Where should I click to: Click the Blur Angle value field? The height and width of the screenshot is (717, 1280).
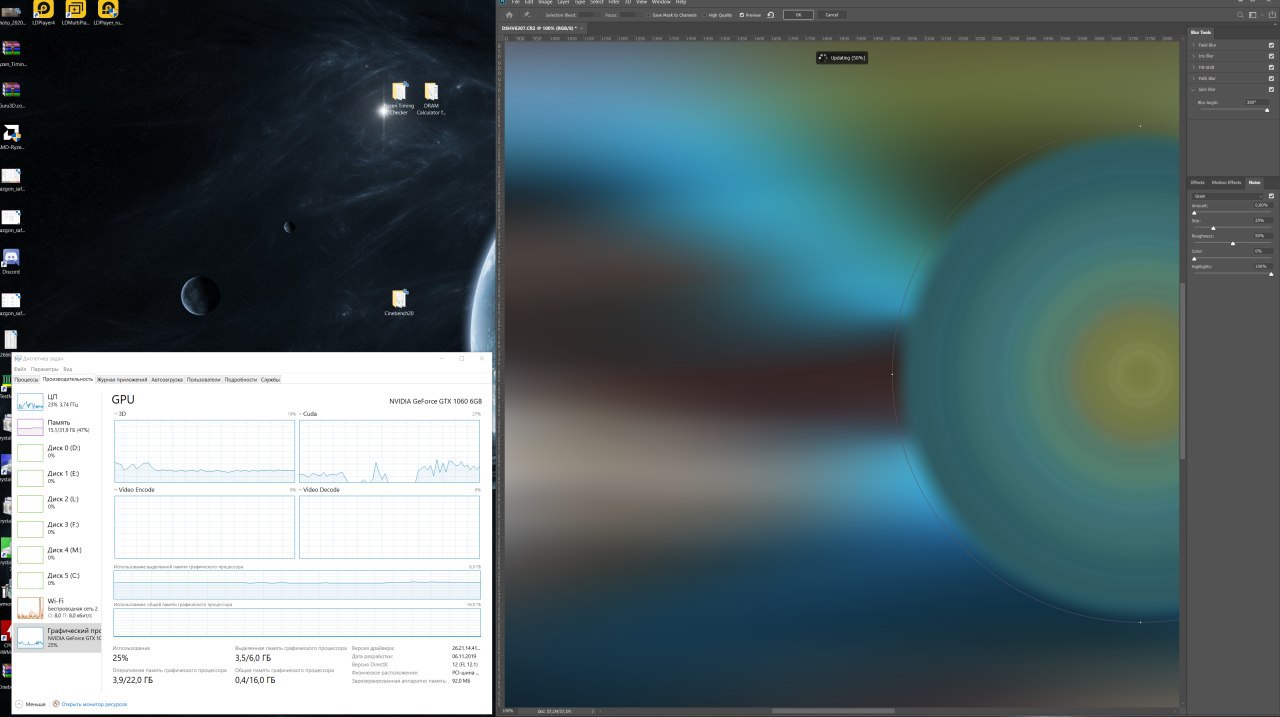click(x=1256, y=102)
